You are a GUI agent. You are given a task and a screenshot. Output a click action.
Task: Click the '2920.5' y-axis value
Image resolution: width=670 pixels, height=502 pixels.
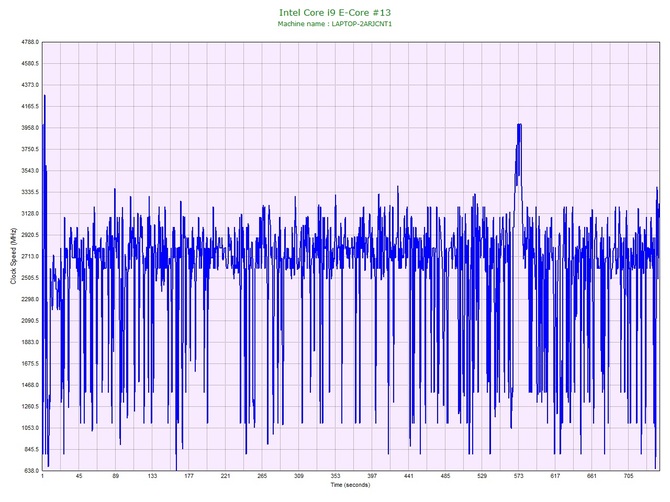[x=30, y=235]
